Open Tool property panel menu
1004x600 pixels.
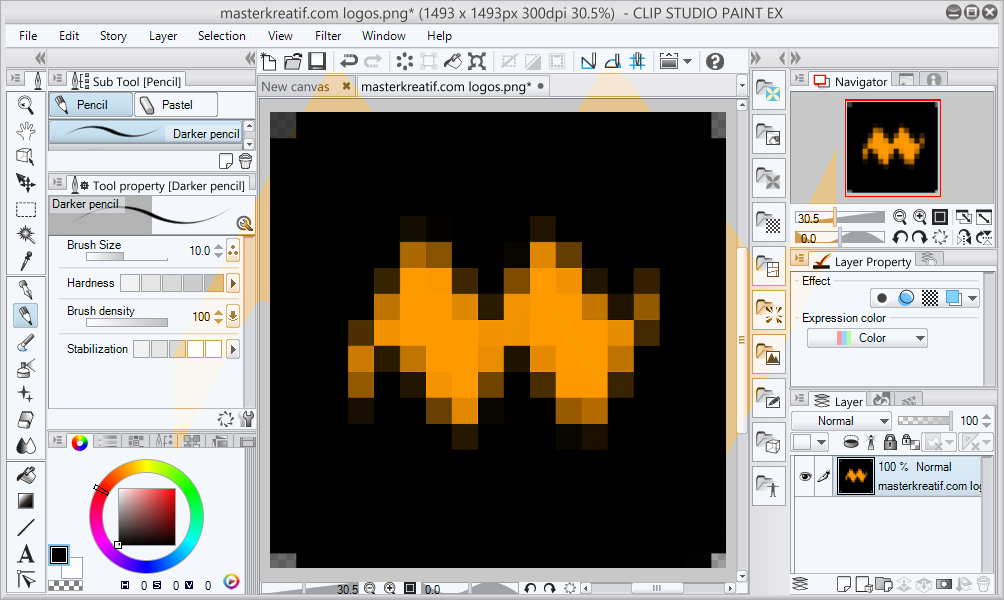(57, 183)
